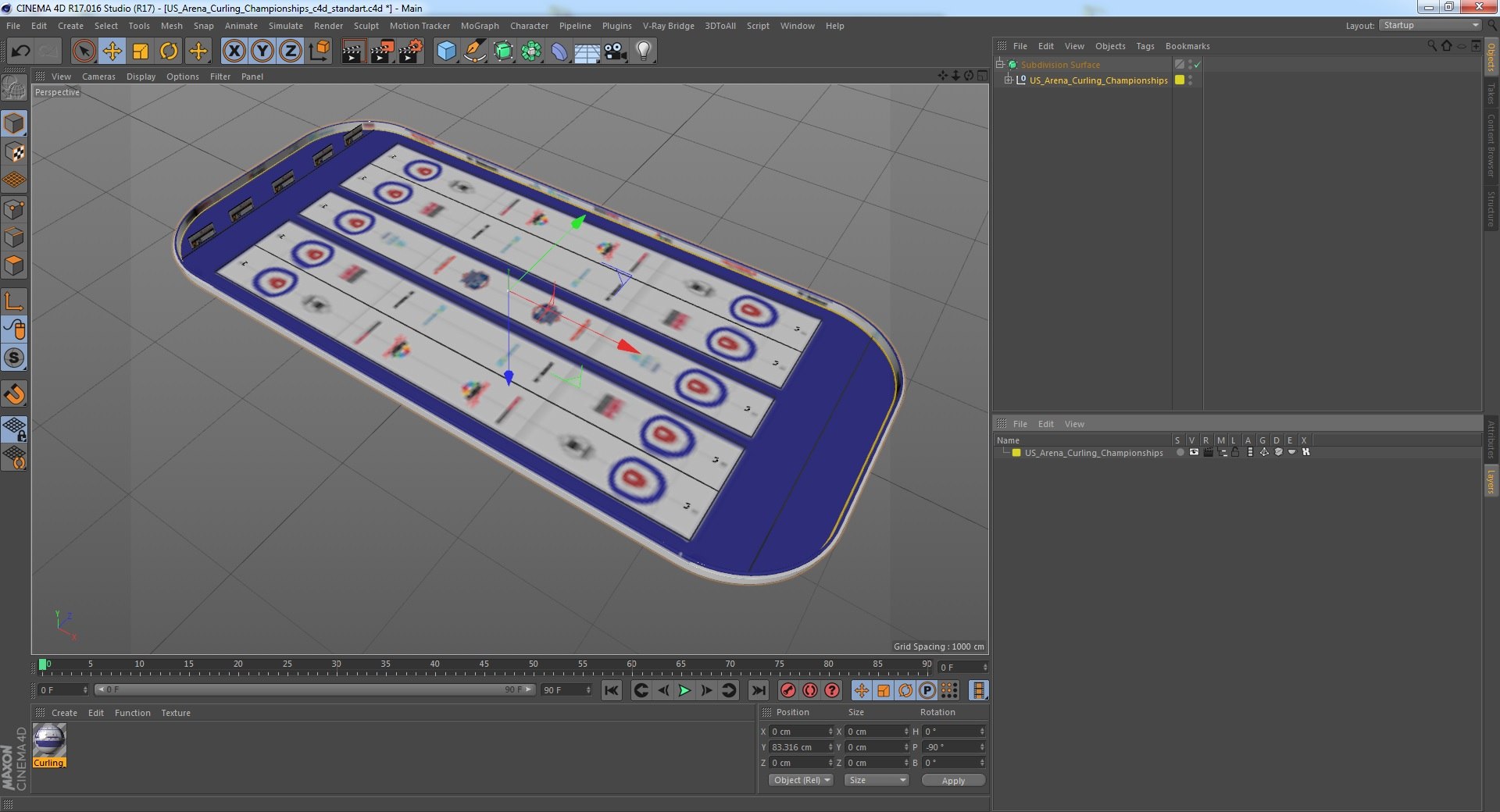Open the Size mode dropdown
The width and height of the screenshot is (1500, 812).
[877, 780]
